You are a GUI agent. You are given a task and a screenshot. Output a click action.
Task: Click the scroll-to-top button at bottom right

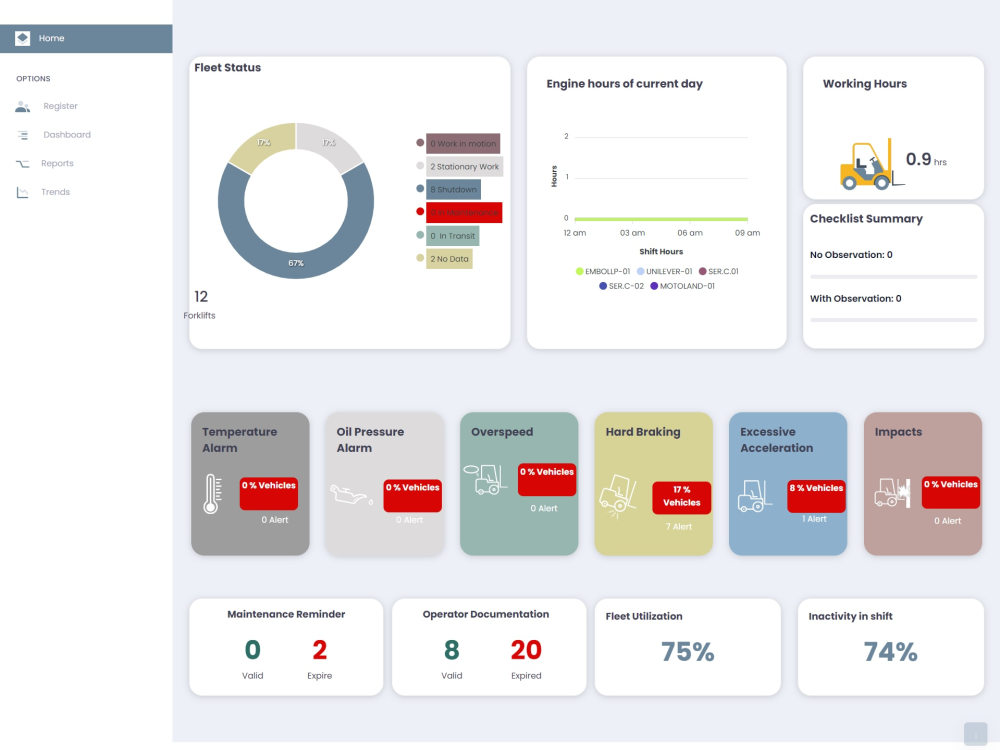click(x=975, y=733)
